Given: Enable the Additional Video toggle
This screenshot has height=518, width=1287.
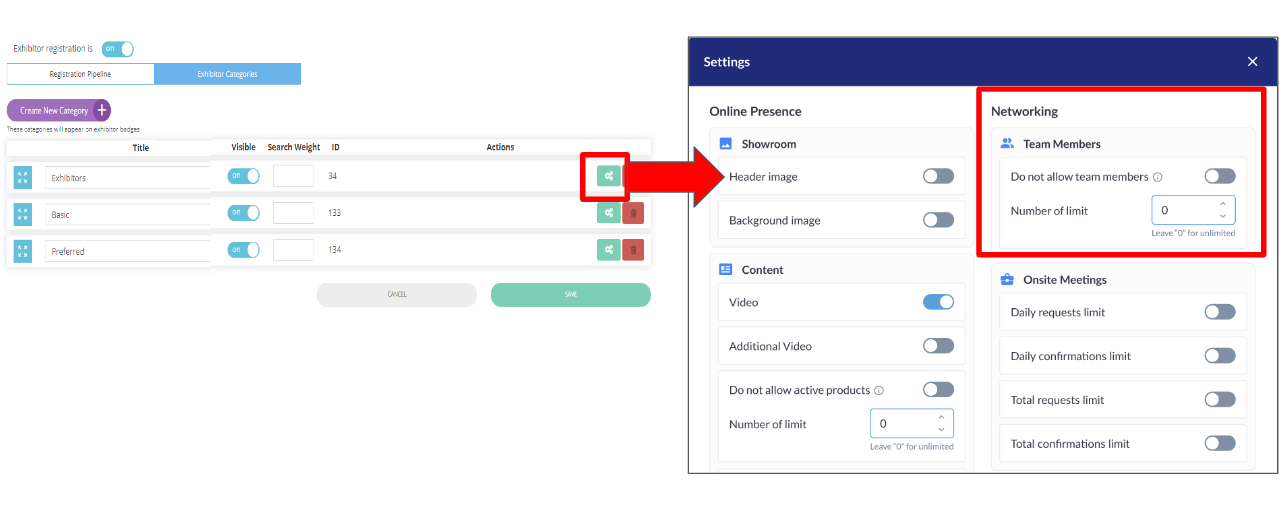Looking at the screenshot, I should (938, 346).
